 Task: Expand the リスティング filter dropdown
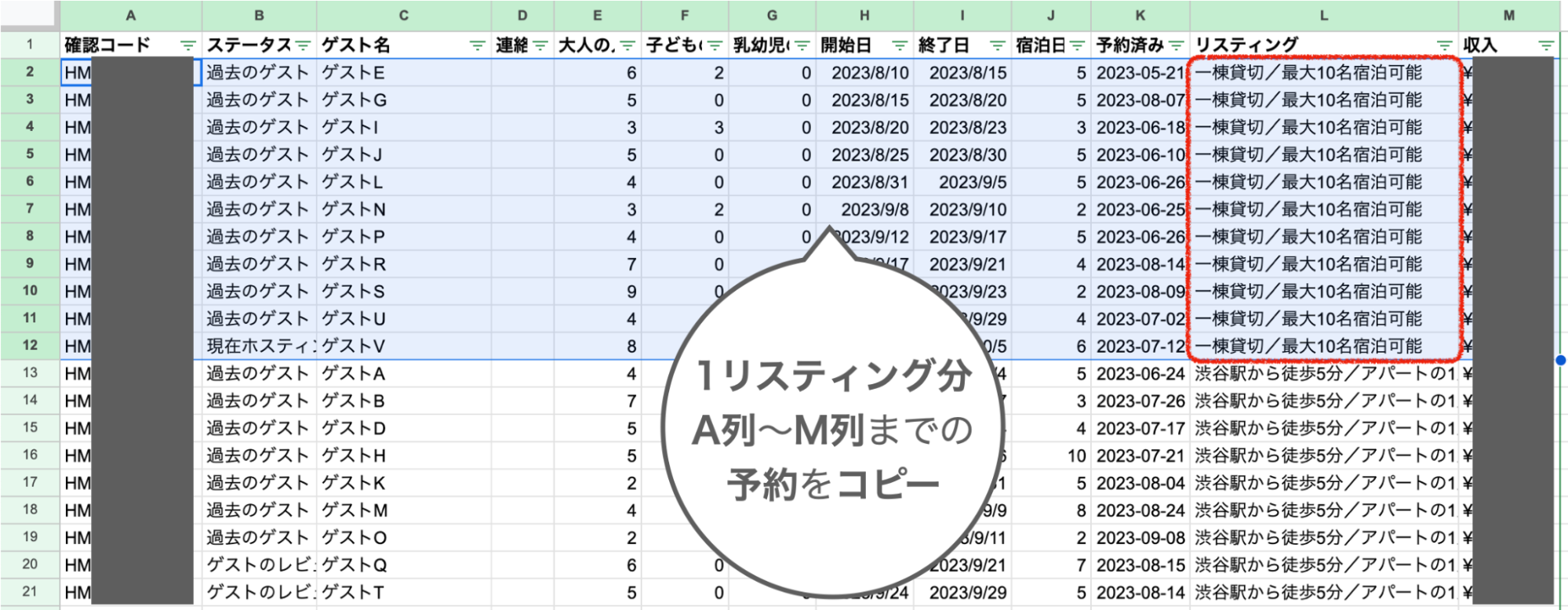point(1444,45)
